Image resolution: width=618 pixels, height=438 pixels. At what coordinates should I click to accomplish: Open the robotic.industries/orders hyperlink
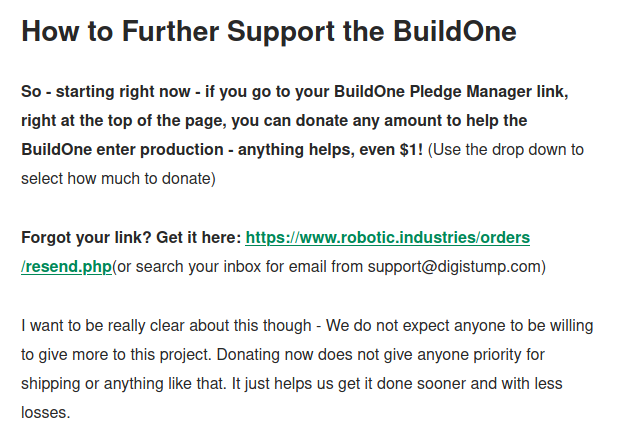387,238
